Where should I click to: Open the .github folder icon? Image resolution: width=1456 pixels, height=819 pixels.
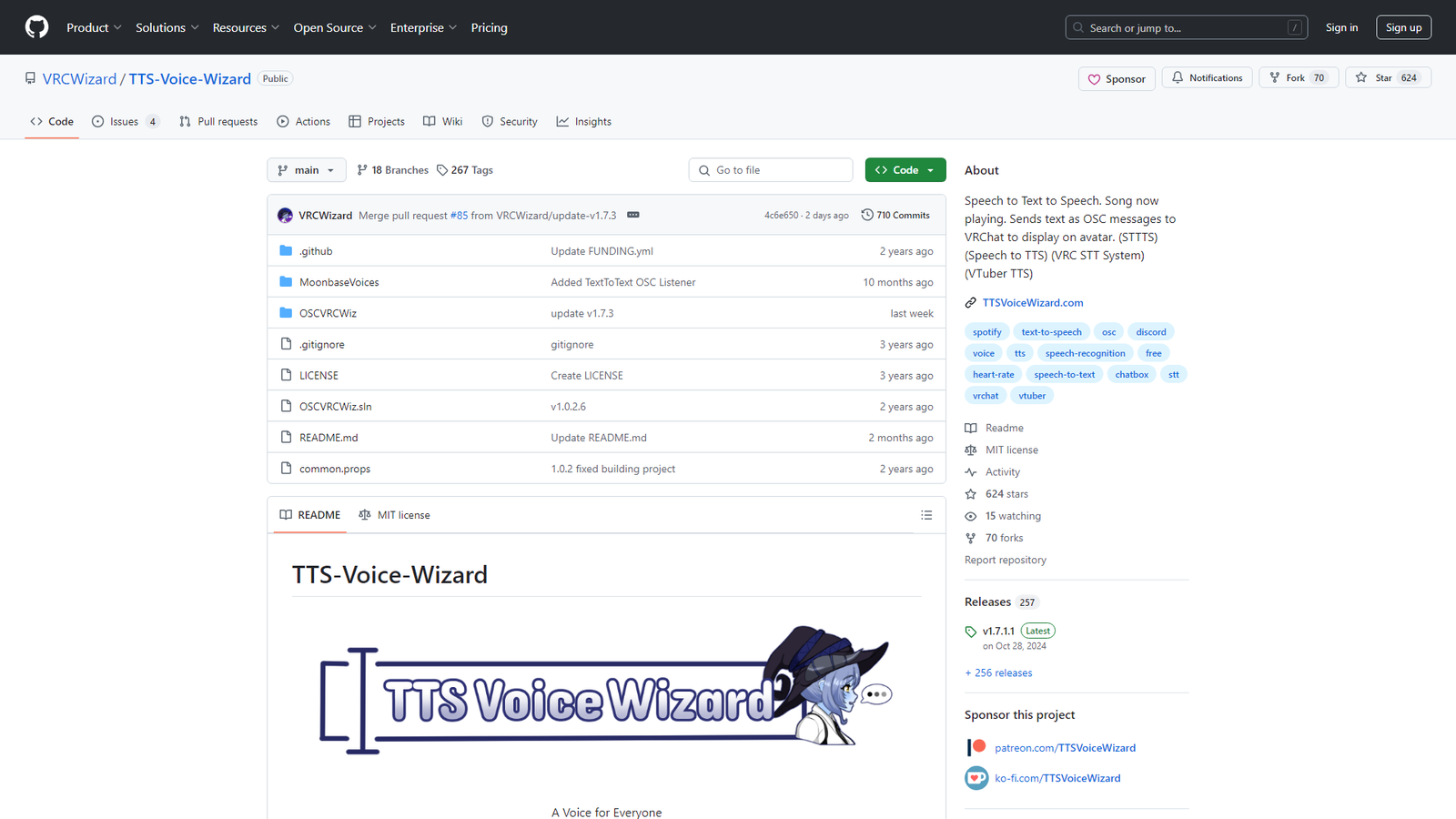pyautogui.click(x=286, y=251)
